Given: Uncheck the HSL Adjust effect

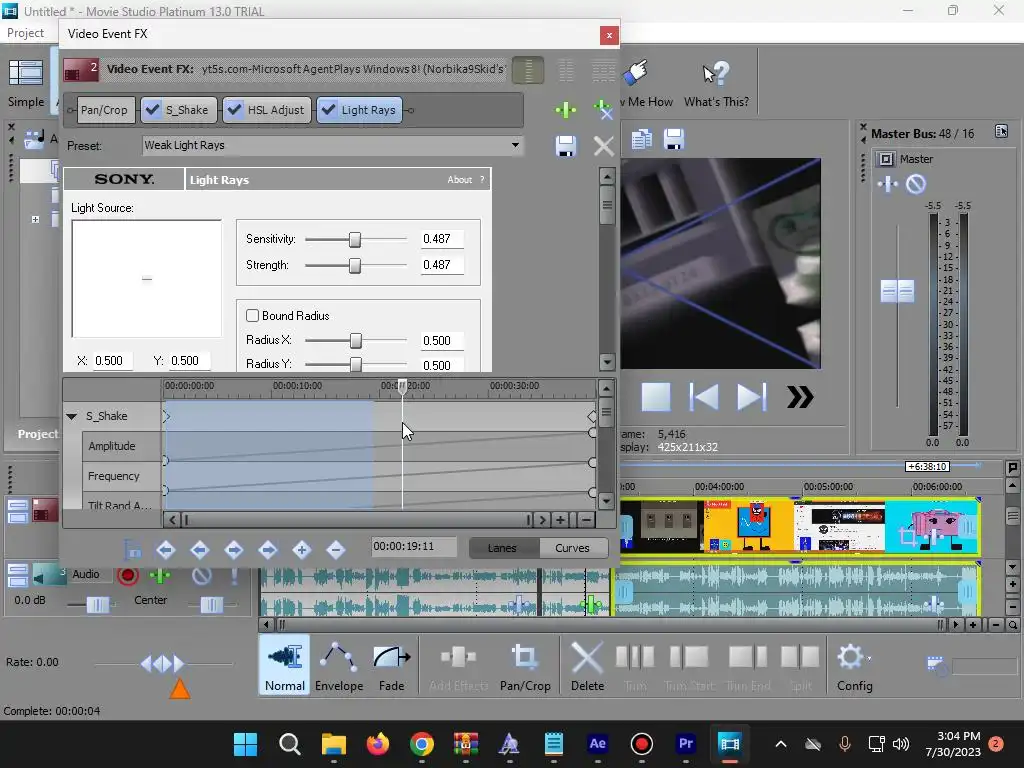Looking at the screenshot, I should pos(234,110).
